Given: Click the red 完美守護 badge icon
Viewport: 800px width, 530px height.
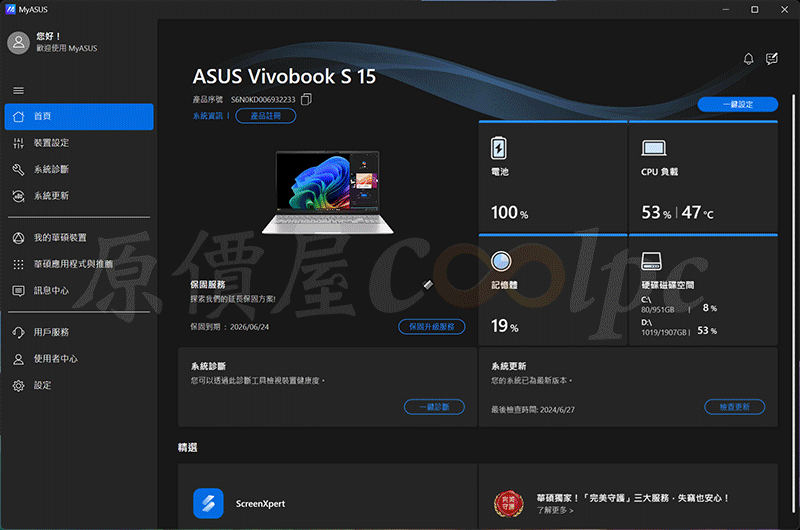Looking at the screenshot, I should click(x=509, y=503).
